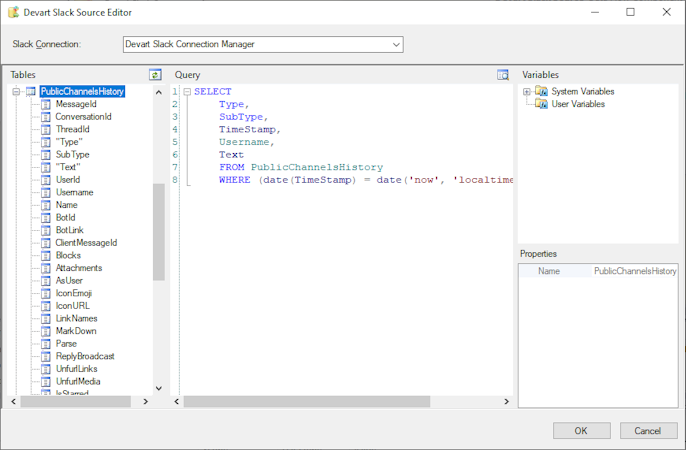Click the ConversationId column icon
The width and height of the screenshot is (686, 450).
(46, 117)
